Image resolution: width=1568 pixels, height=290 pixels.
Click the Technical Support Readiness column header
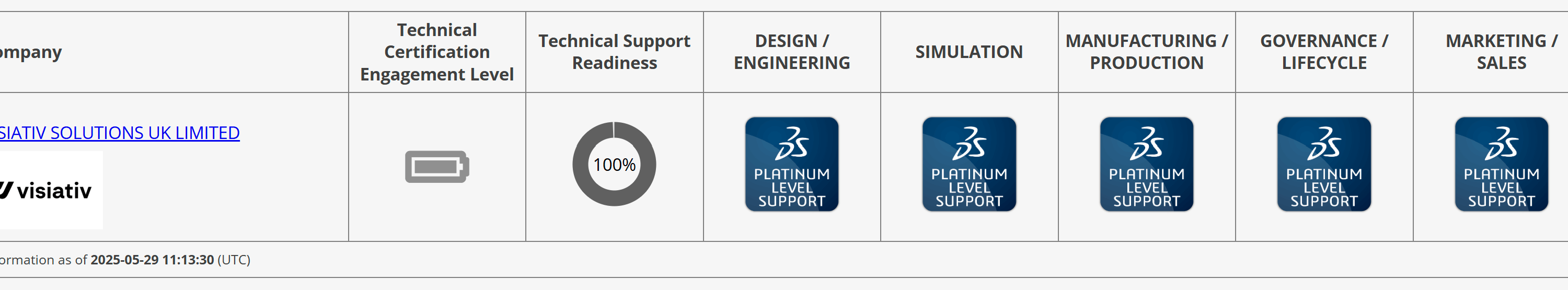pos(614,52)
